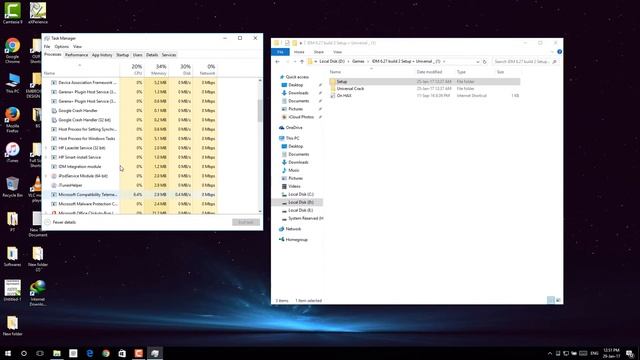Open Cortana search circle on taskbar
The width and height of the screenshot is (640, 360).
(24, 353)
